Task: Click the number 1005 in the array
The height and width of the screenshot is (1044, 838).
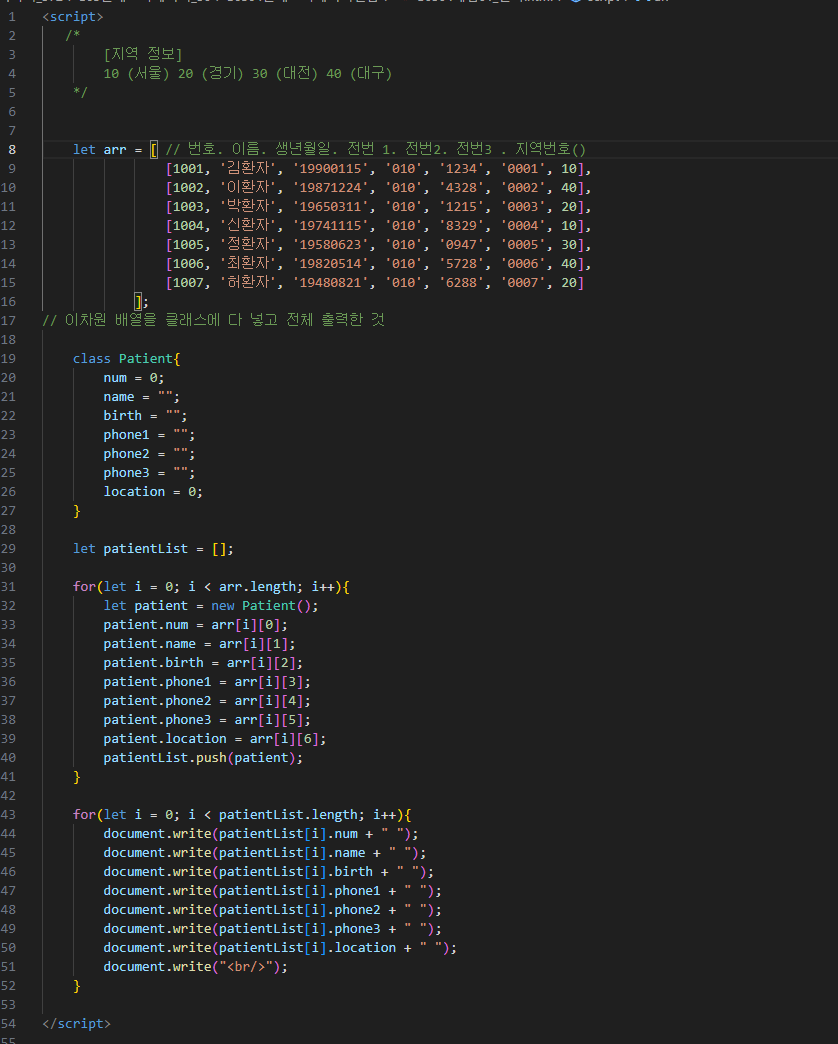Action: click(x=188, y=245)
